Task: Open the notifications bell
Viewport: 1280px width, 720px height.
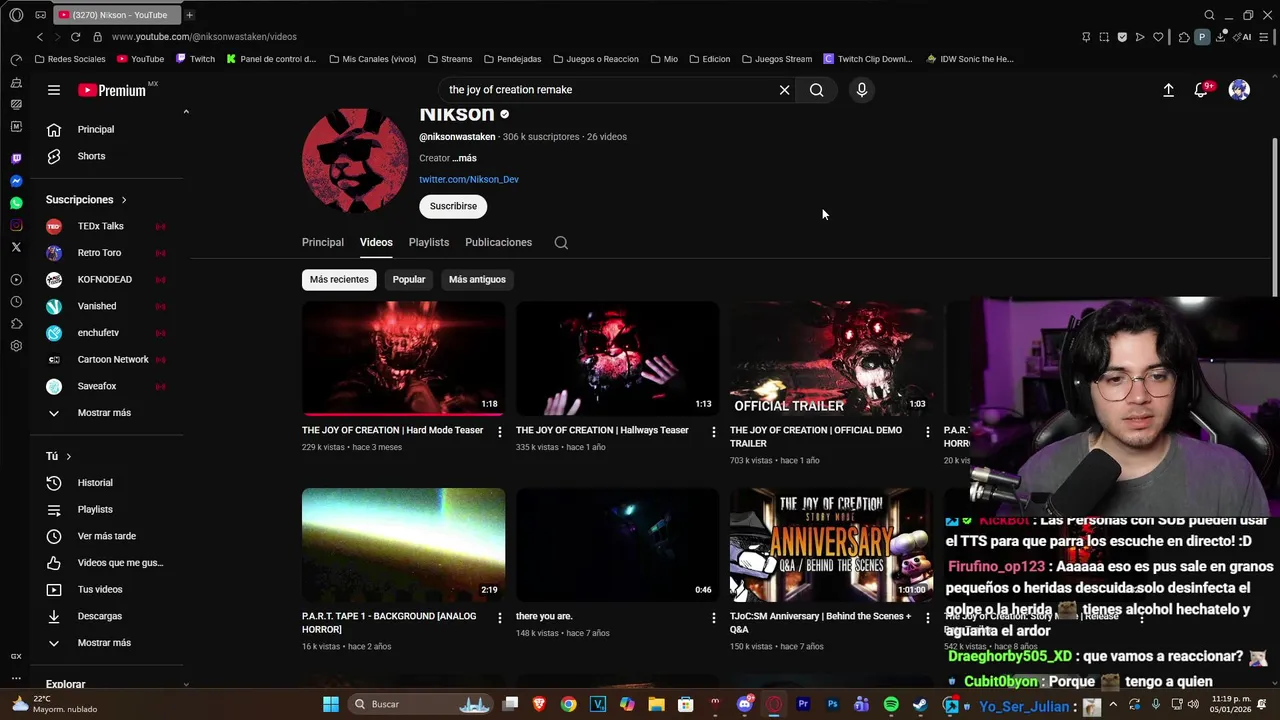Action: tap(1201, 90)
